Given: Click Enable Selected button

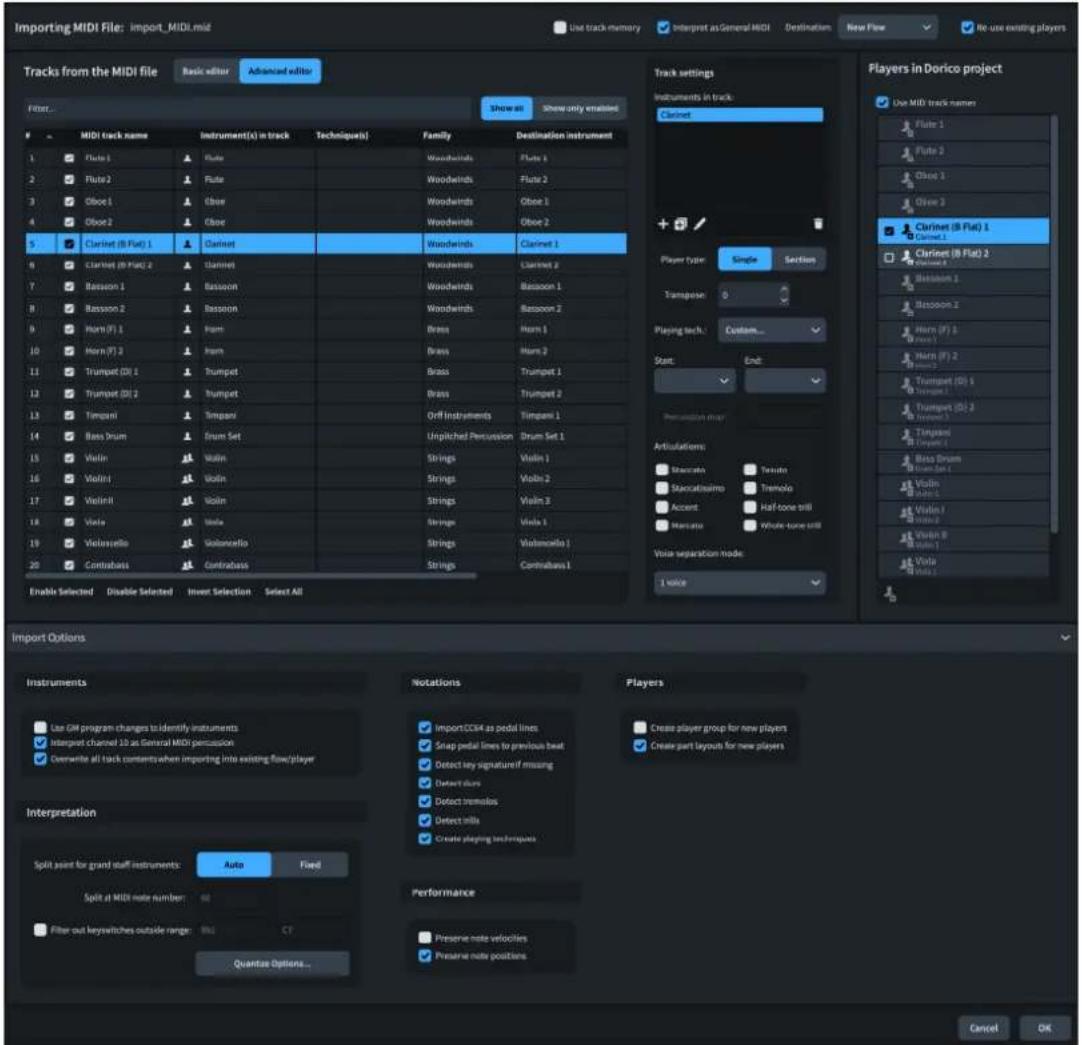Looking at the screenshot, I should tap(61, 592).
